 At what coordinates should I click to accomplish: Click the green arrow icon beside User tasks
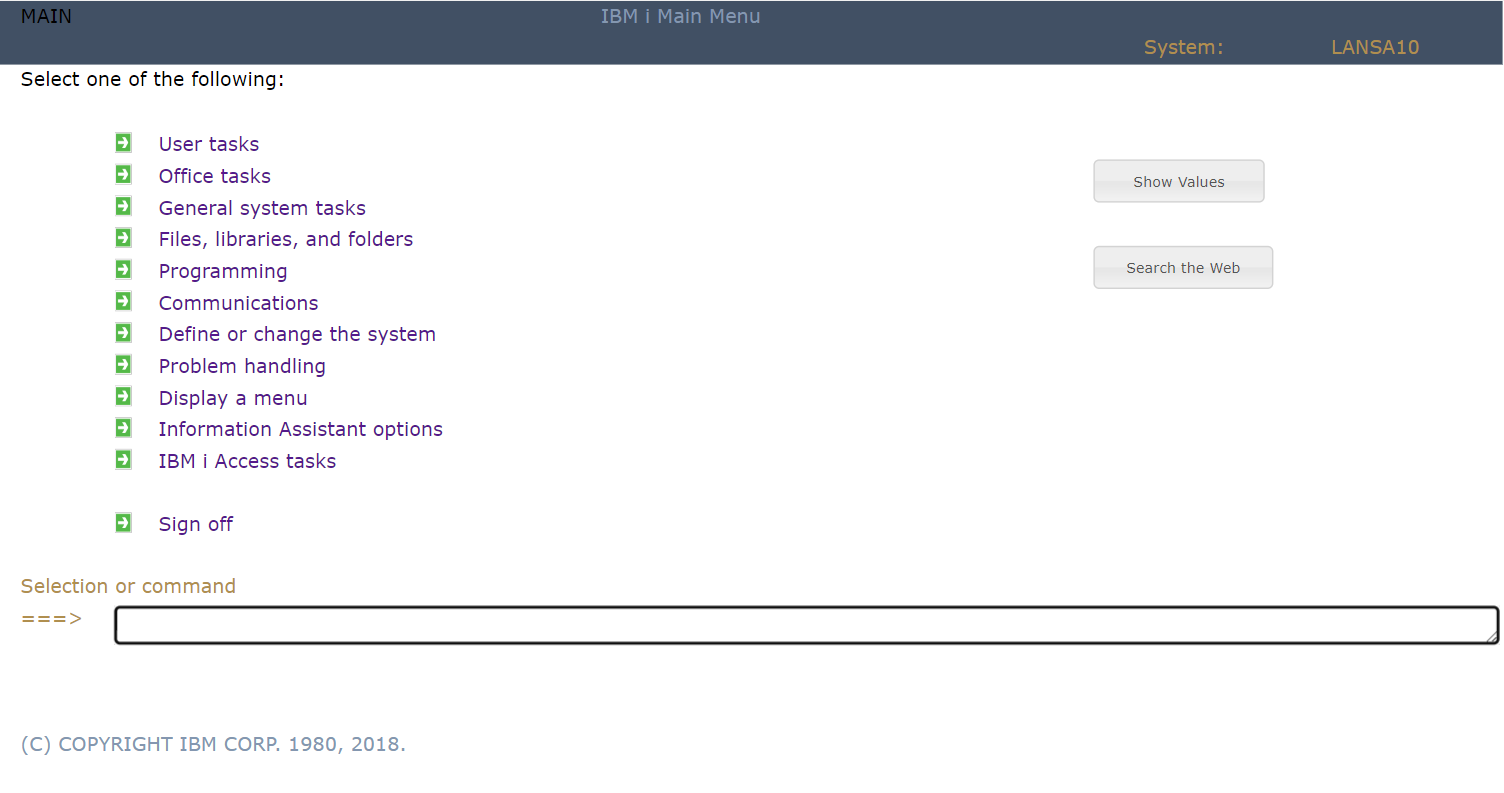click(x=123, y=143)
